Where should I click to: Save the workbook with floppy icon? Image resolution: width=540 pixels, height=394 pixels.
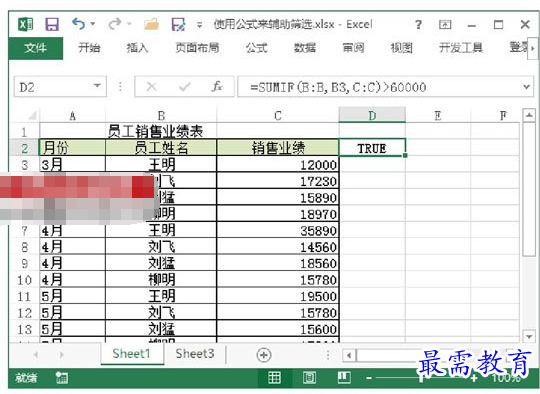click(x=52, y=24)
